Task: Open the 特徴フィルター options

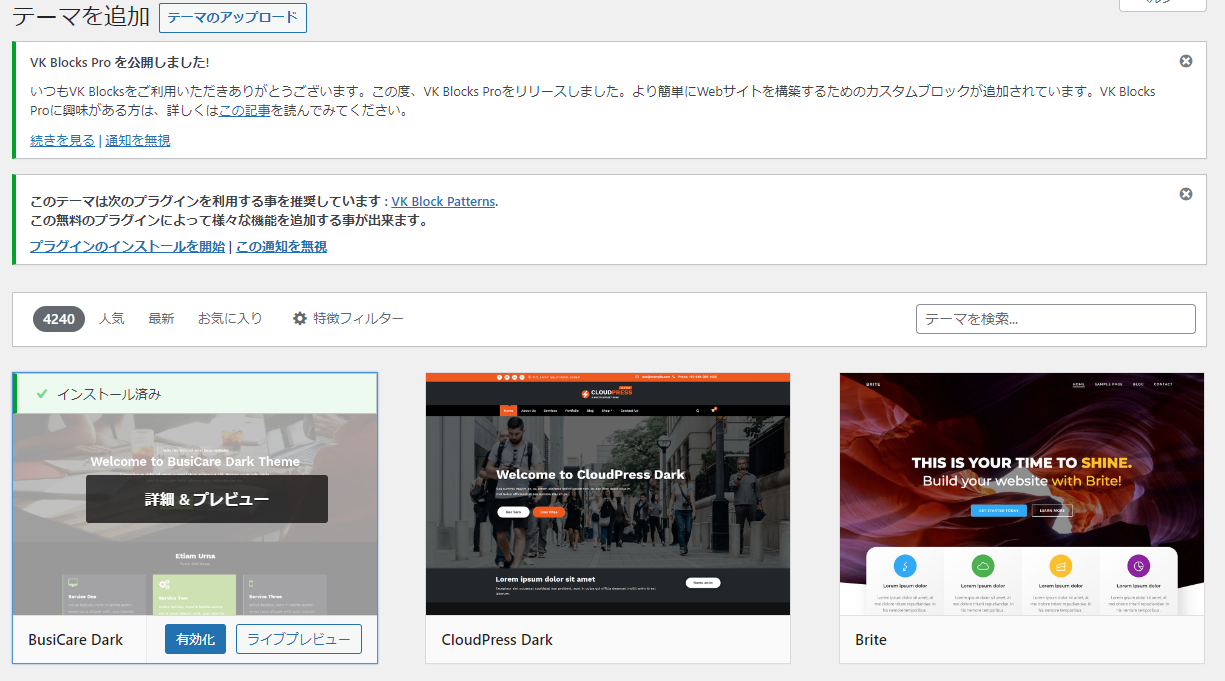Action: click(348, 318)
